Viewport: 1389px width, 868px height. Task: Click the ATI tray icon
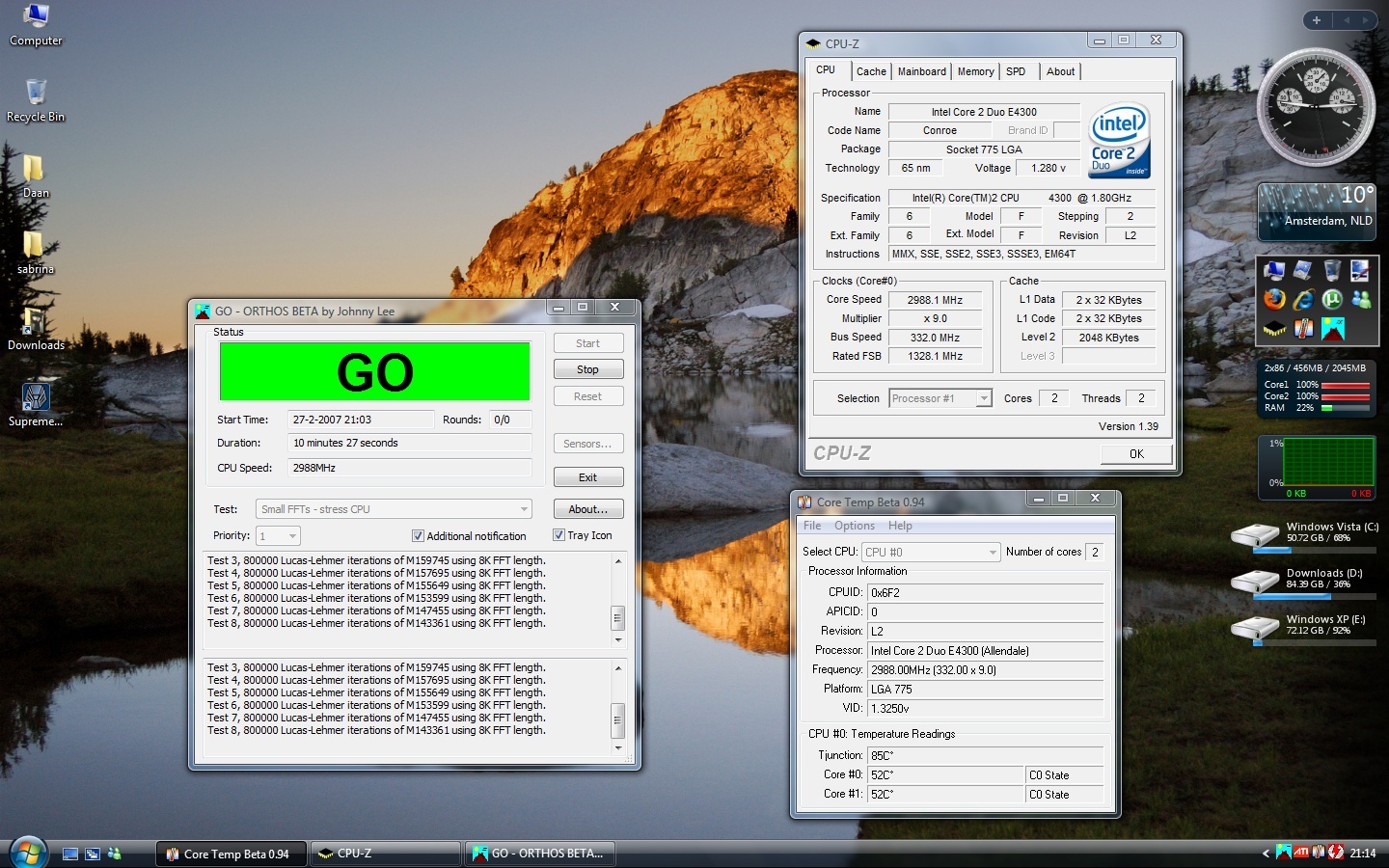point(1301,853)
